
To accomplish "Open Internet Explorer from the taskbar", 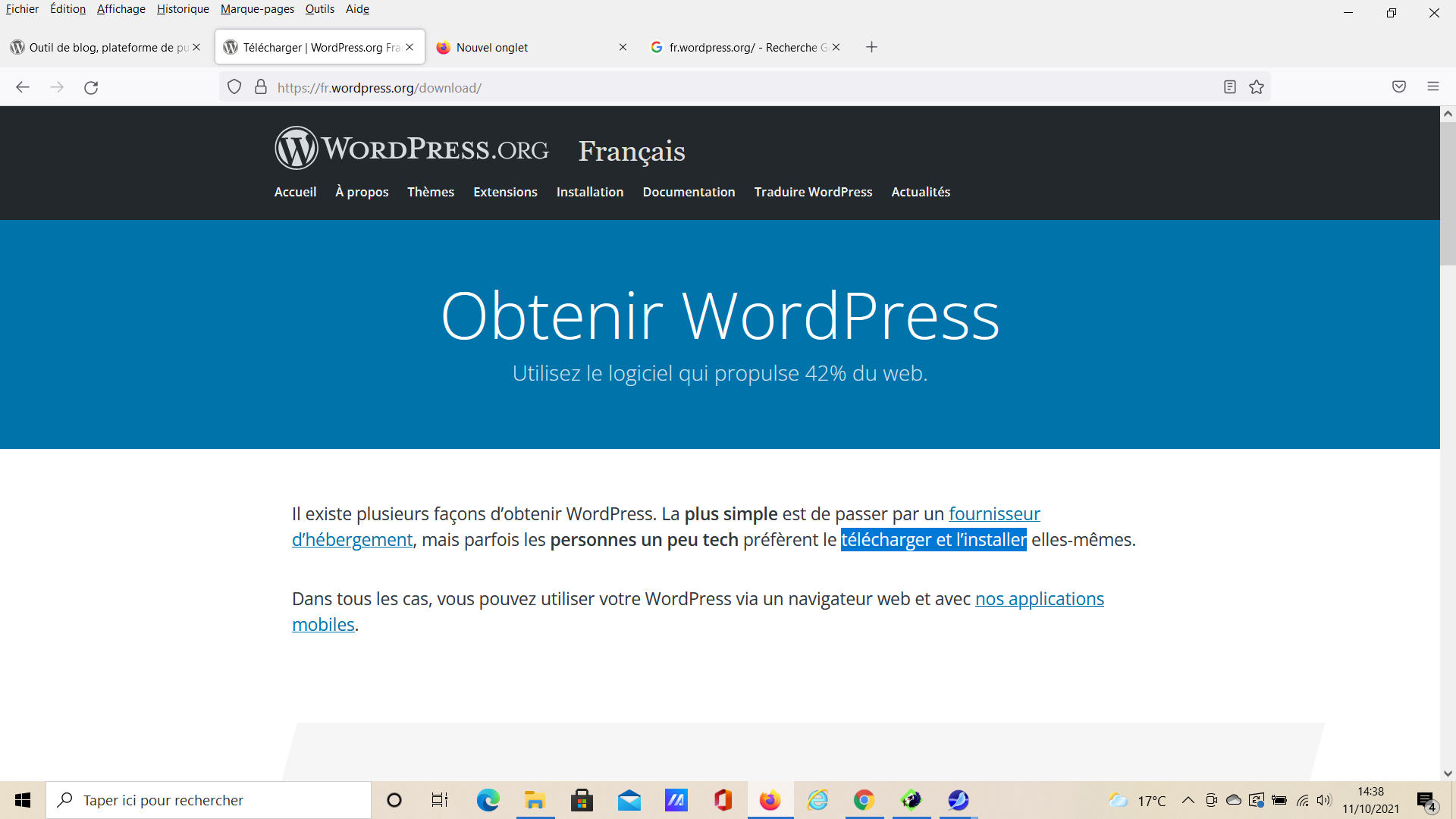I will (x=817, y=800).
